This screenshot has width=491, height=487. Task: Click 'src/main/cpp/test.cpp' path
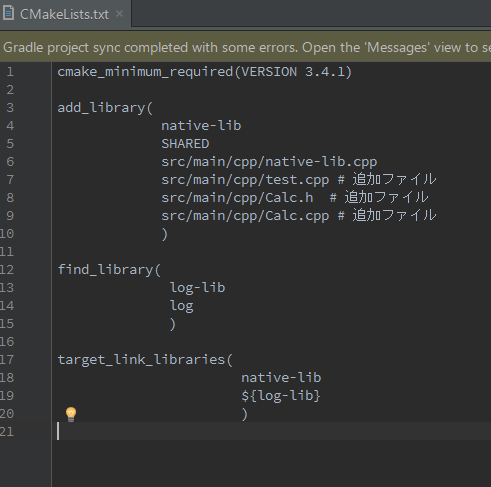[x=245, y=180]
